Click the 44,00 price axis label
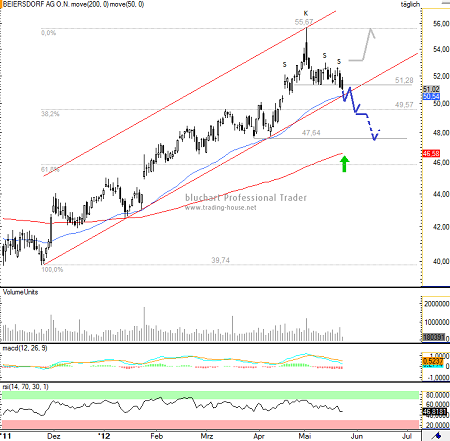 tap(441, 194)
